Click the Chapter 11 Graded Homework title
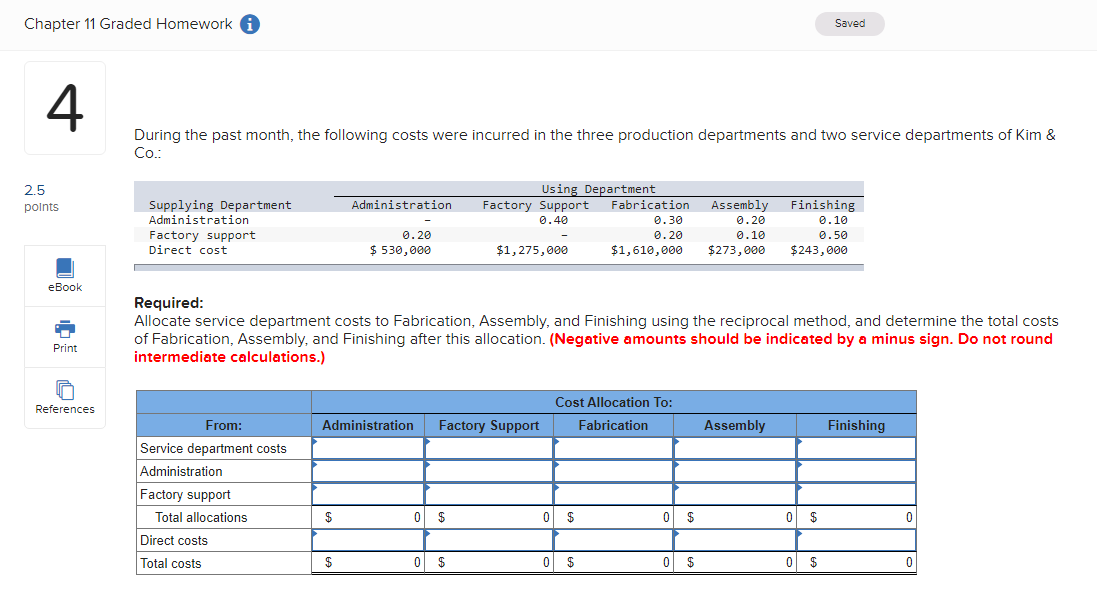 [130, 23]
